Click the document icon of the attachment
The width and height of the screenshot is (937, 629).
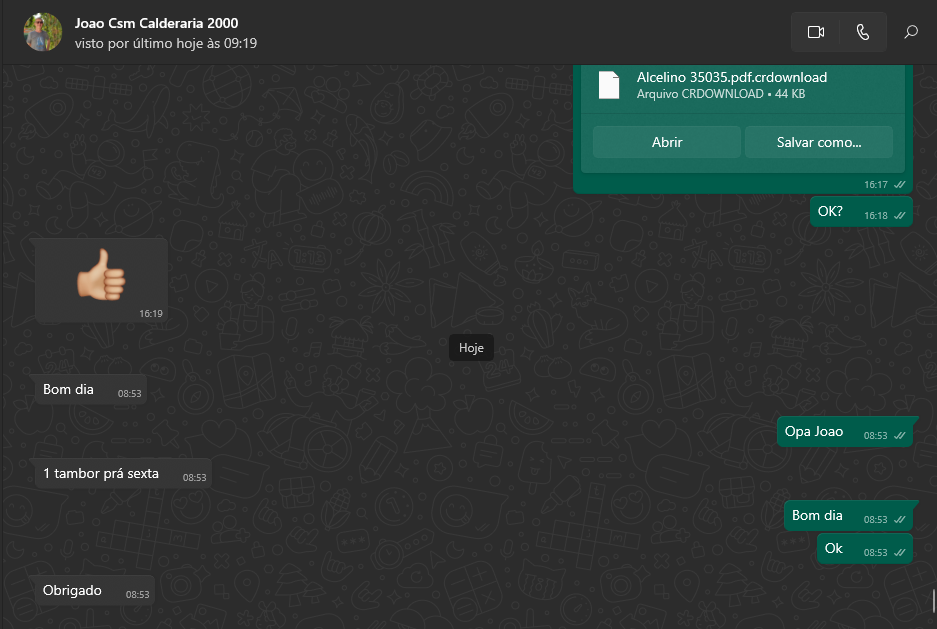[x=609, y=85]
